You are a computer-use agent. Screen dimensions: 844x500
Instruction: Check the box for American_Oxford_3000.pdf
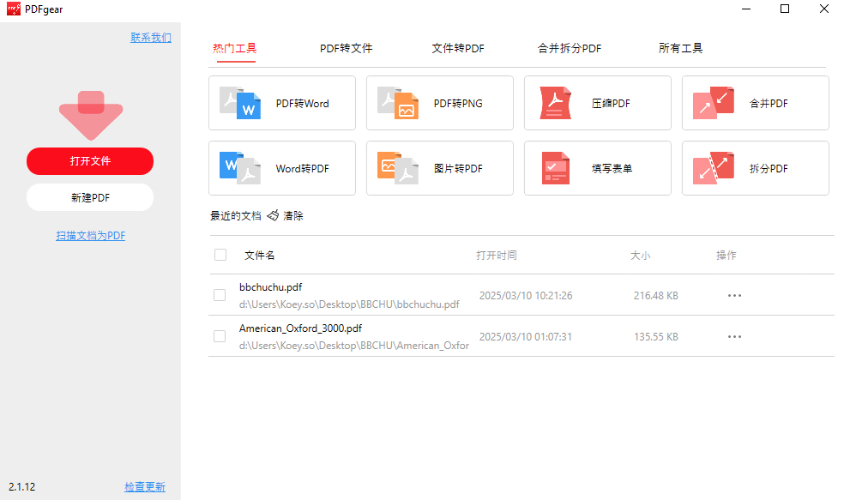pyautogui.click(x=220, y=336)
